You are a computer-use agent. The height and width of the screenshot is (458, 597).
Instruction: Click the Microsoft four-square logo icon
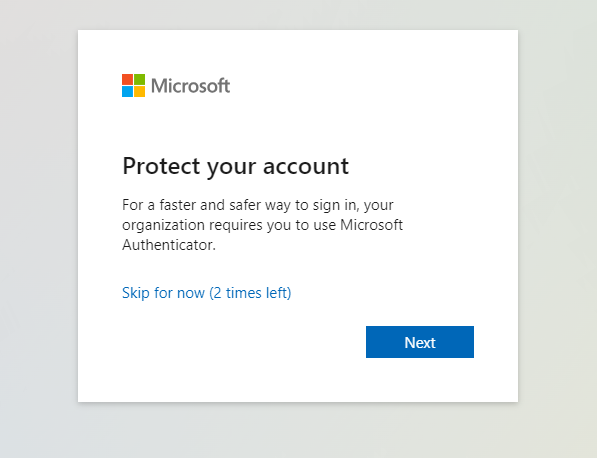133,85
